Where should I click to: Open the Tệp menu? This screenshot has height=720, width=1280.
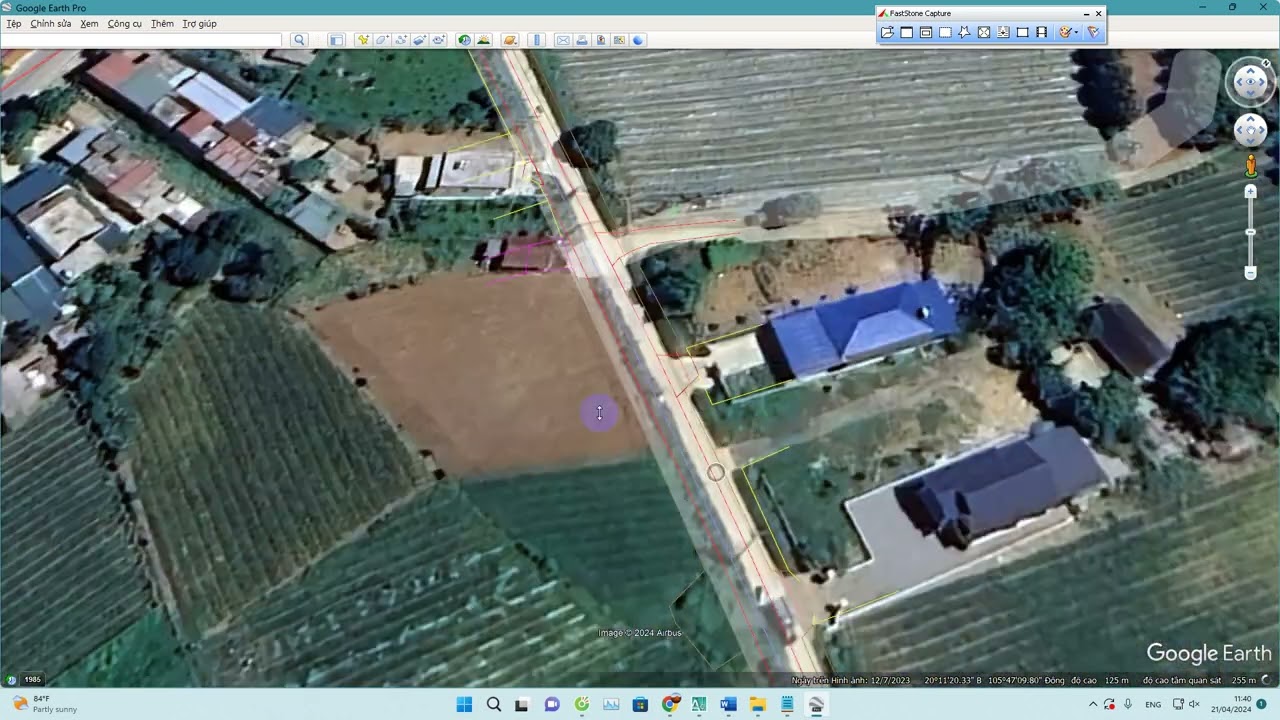pos(14,23)
